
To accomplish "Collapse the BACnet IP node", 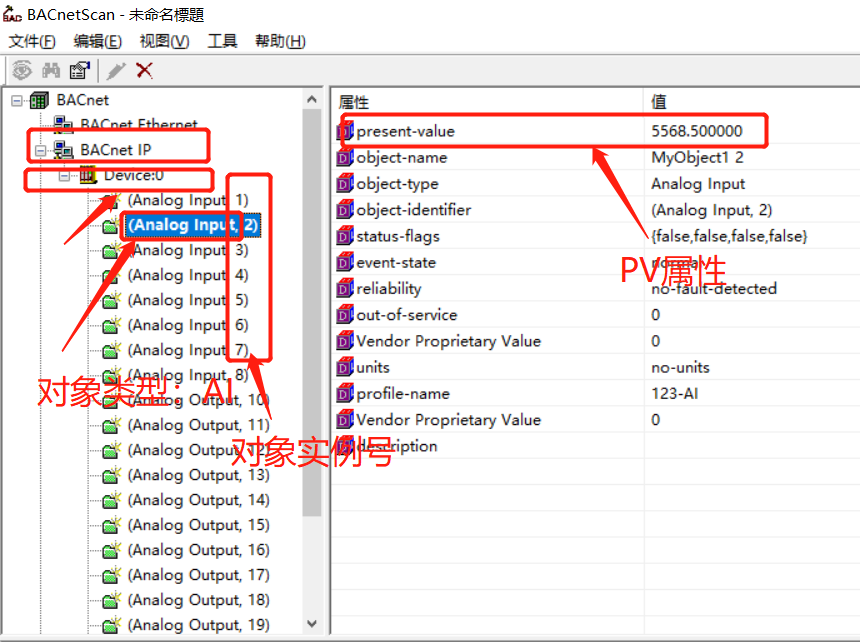I will tap(41, 150).
